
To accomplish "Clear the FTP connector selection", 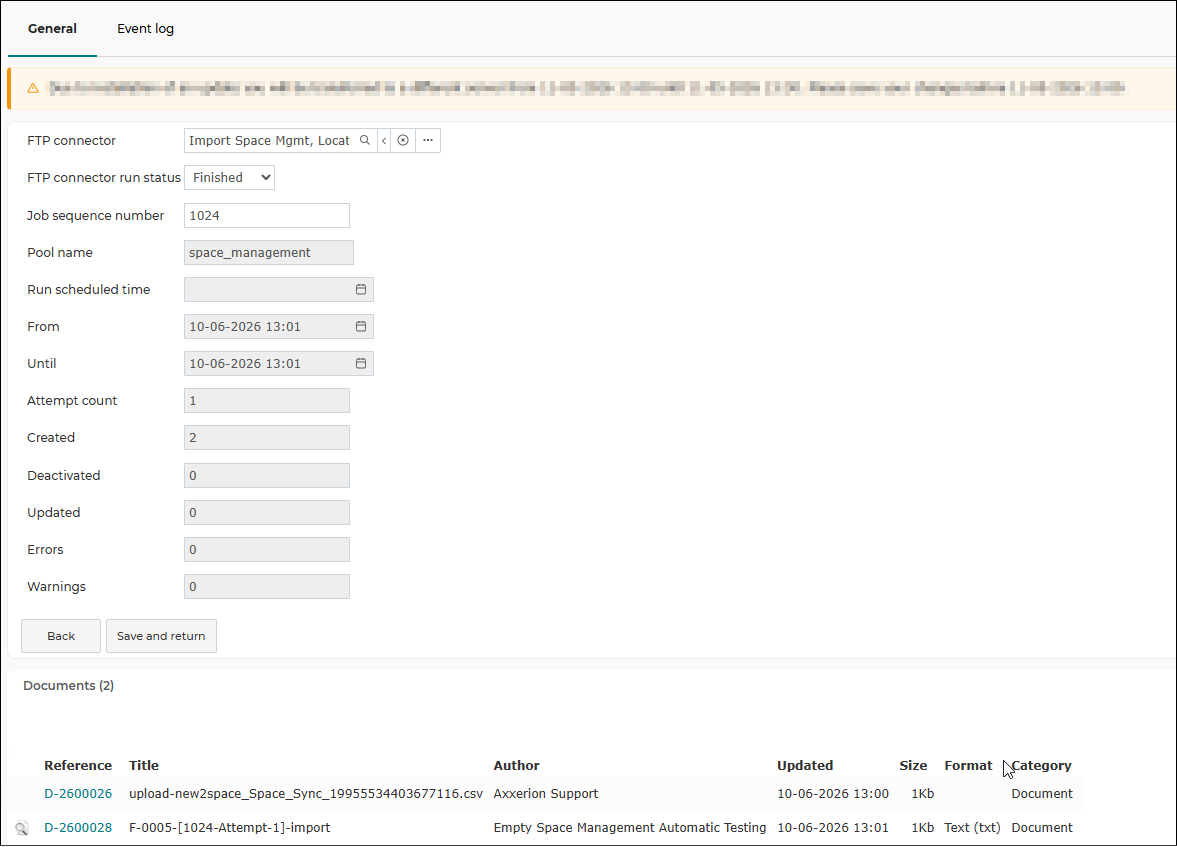I will [x=403, y=140].
